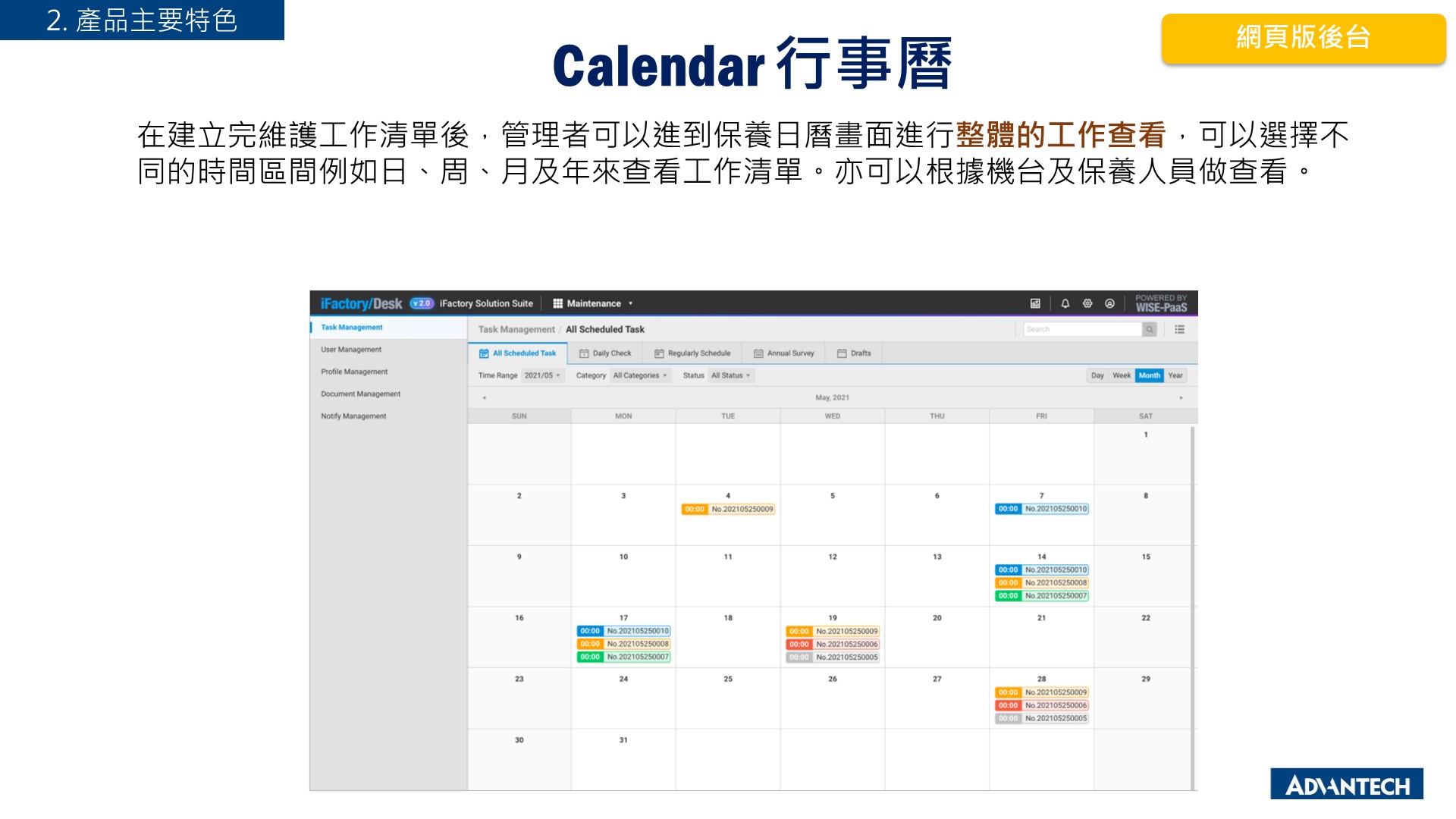Open red task No.202105250006 on May 19
This screenshot has width=1456, height=819.
click(x=833, y=644)
